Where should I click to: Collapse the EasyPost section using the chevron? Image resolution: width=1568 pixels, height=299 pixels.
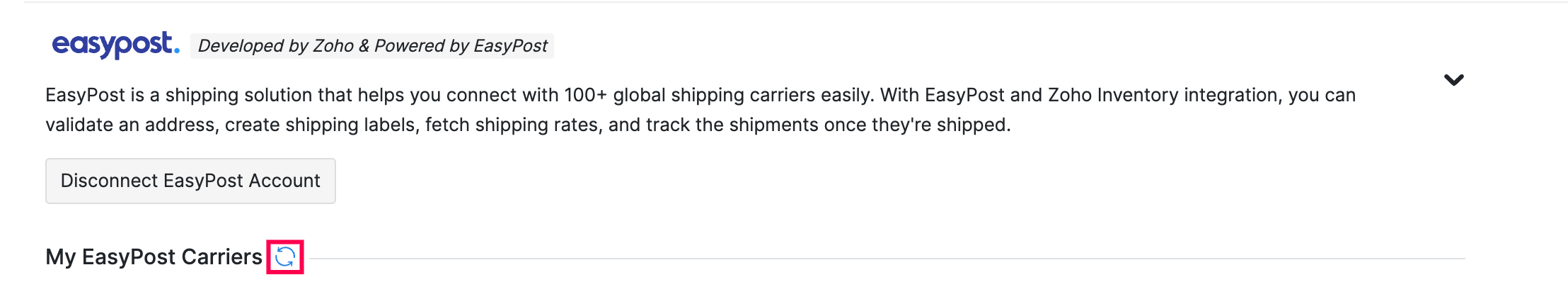click(1453, 80)
